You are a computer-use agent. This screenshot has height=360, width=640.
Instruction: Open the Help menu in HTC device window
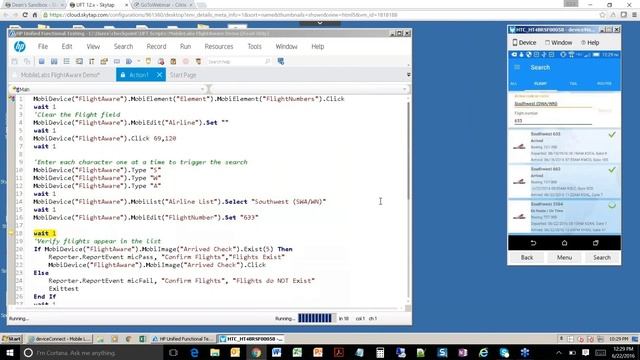(590, 42)
